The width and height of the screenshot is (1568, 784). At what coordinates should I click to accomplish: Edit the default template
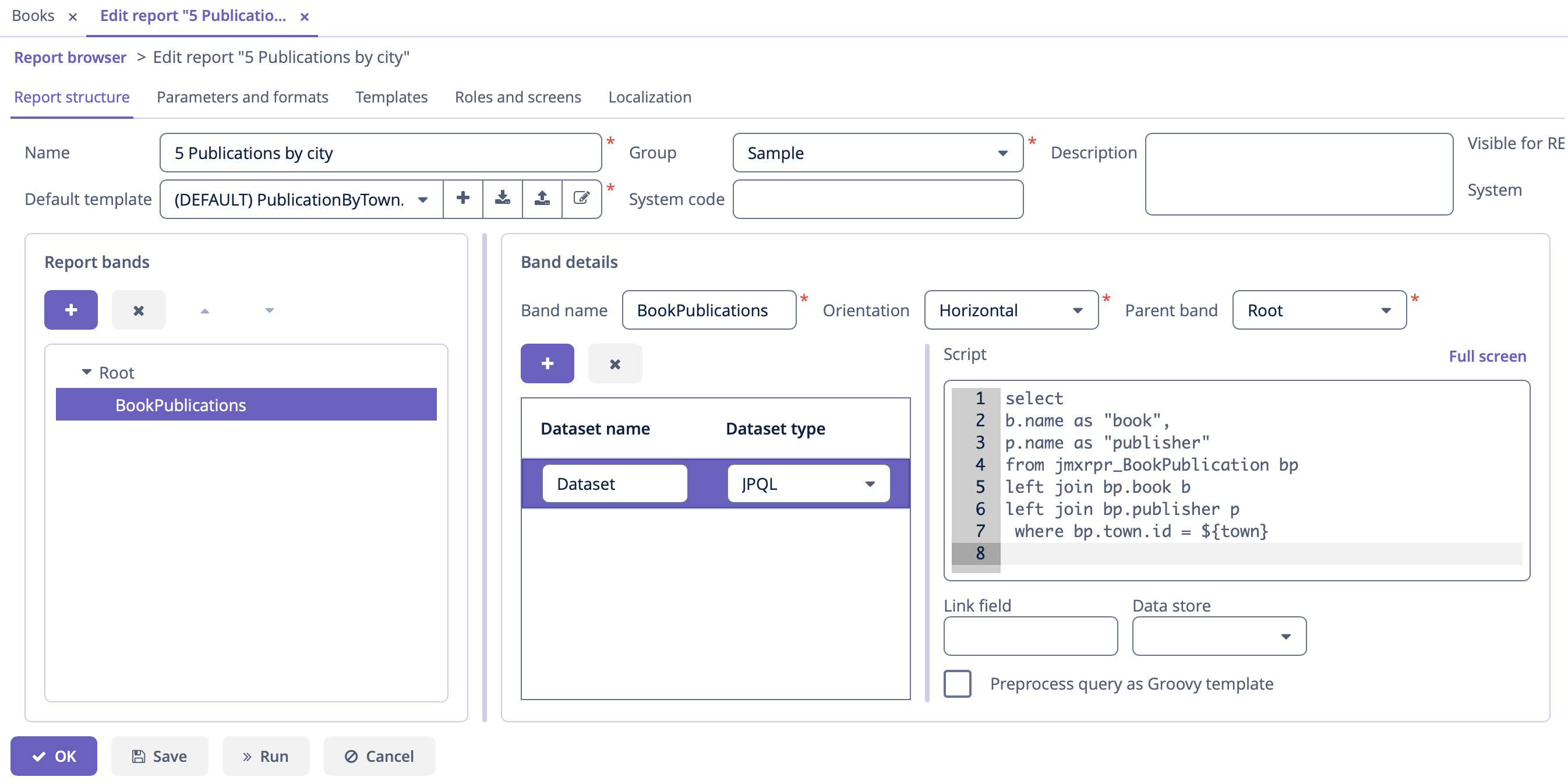(x=581, y=199)
